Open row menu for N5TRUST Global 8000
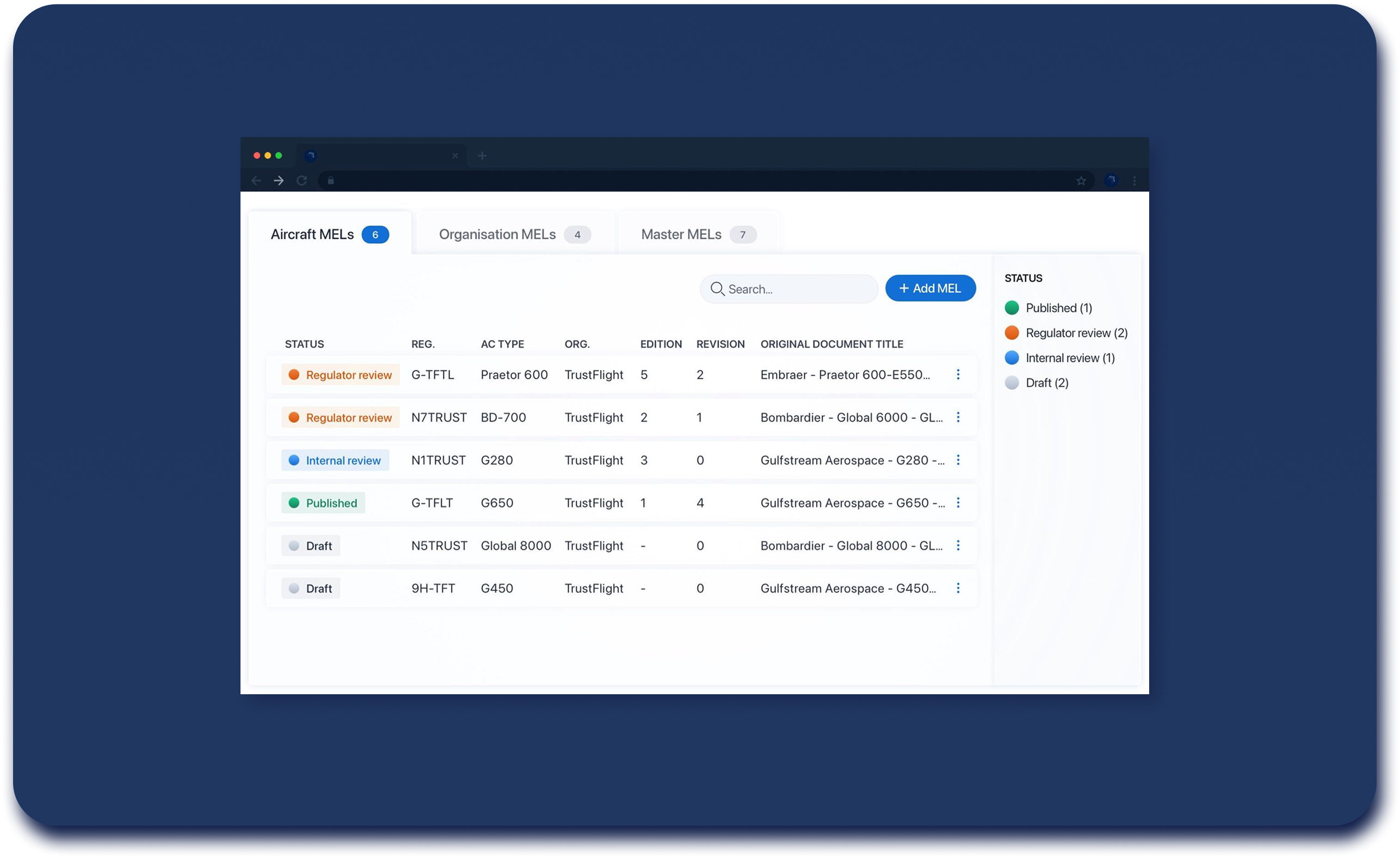The height and width of the screenshot is (858, 1400). pyautogui.click(x=958, y=546)
